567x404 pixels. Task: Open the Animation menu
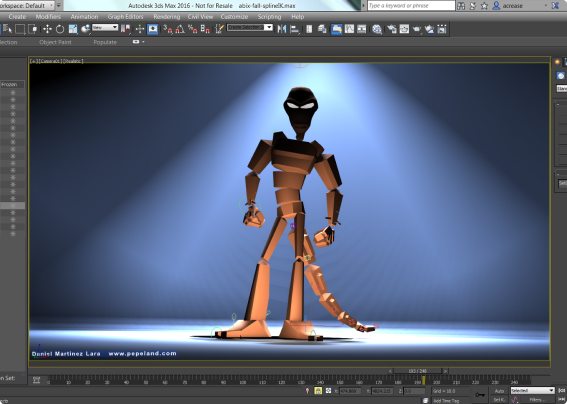[x=84, y=17]
